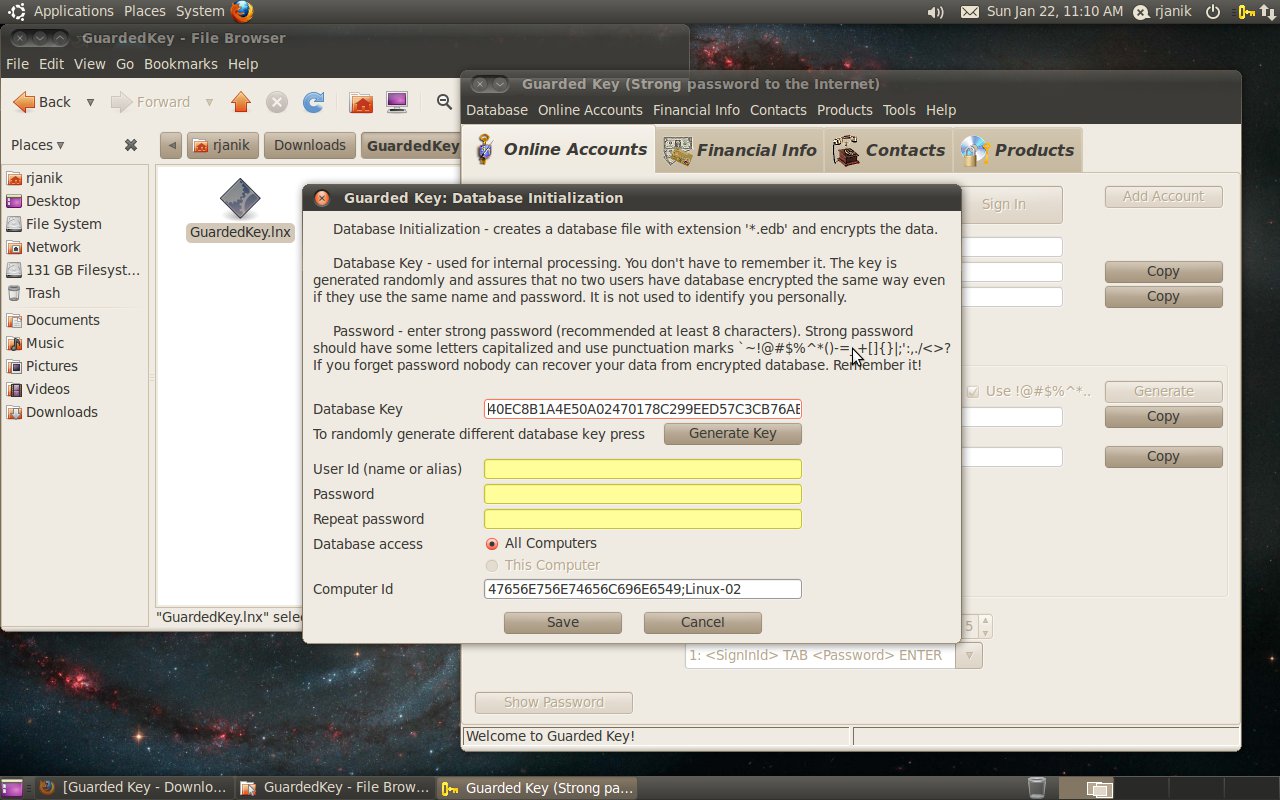Focus the Password input field
The height and width of the screenshot is (800, 1280).
coord(643,494)
